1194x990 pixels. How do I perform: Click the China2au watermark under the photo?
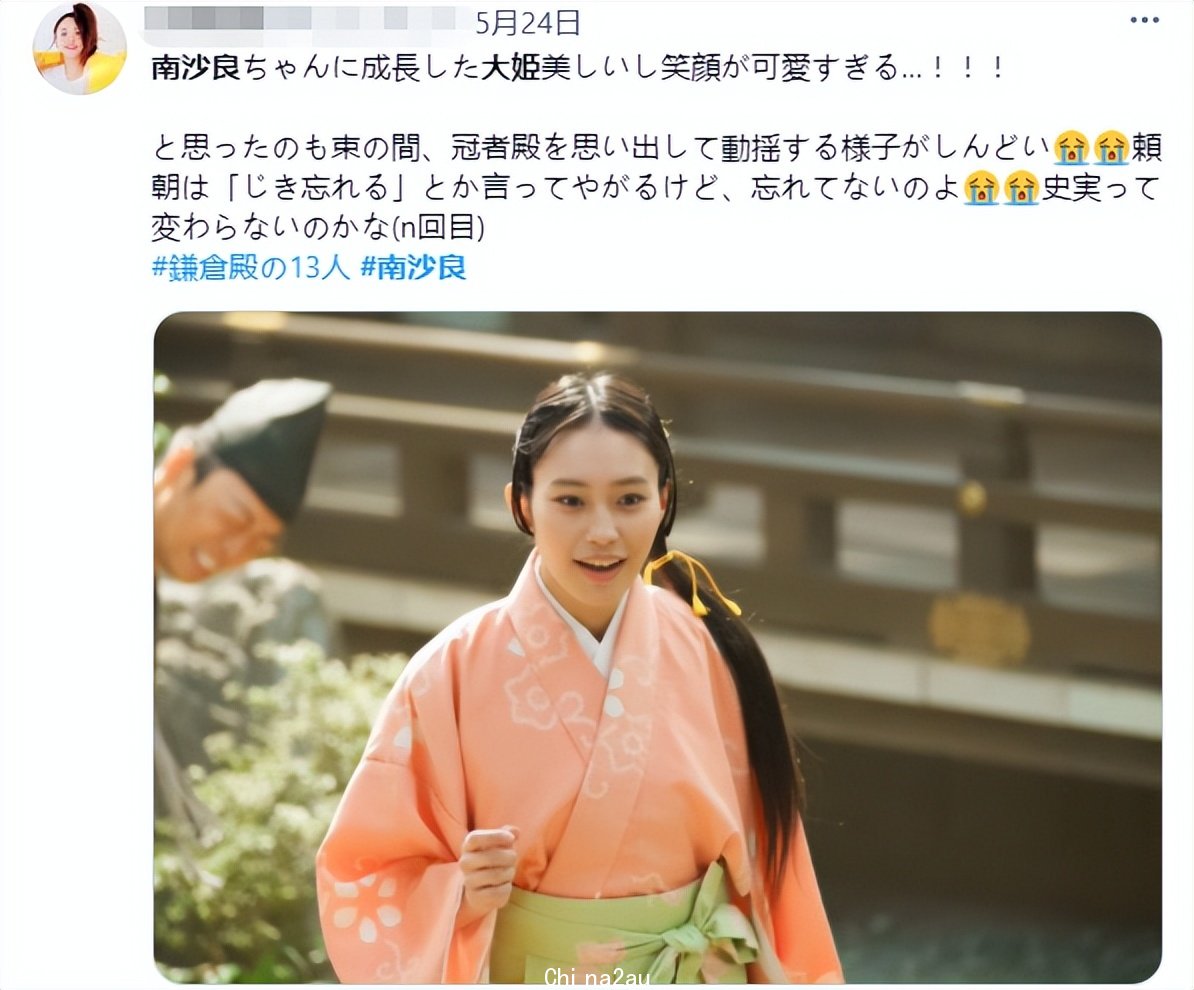tap(597, 976)
